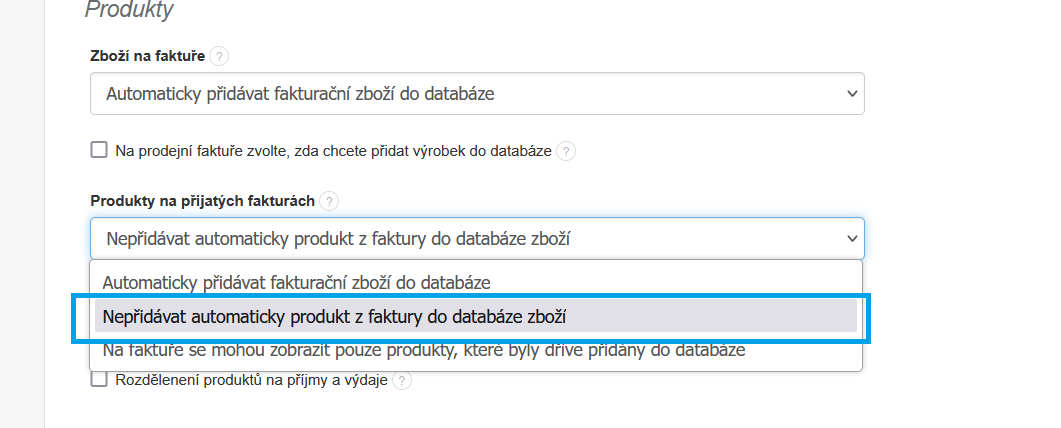Open help icon beside Na prodejní faktuře checkbox
The image size is (1061, 428).
567,152
